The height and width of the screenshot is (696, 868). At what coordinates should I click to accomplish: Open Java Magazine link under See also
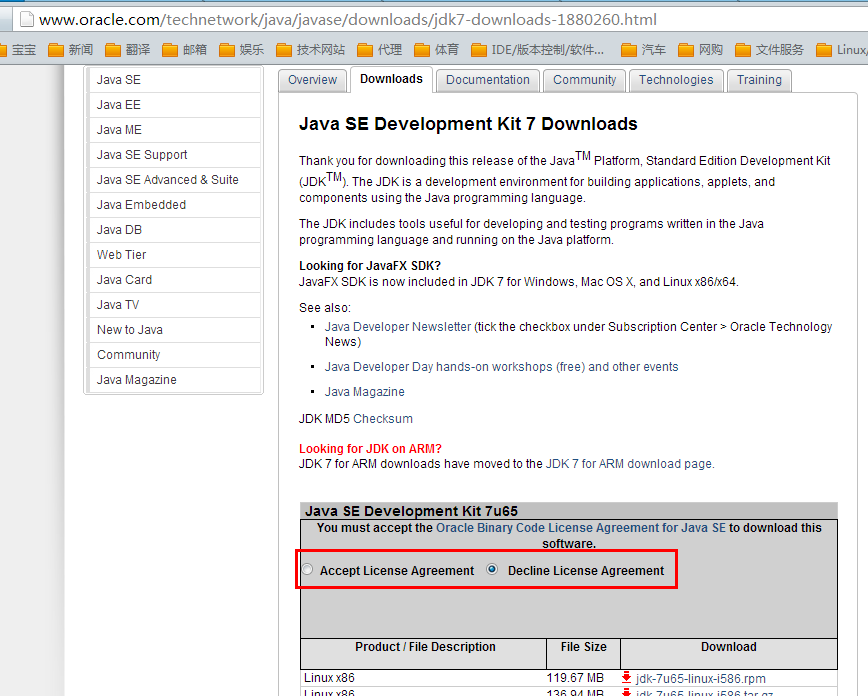click(x=364, y=391)
